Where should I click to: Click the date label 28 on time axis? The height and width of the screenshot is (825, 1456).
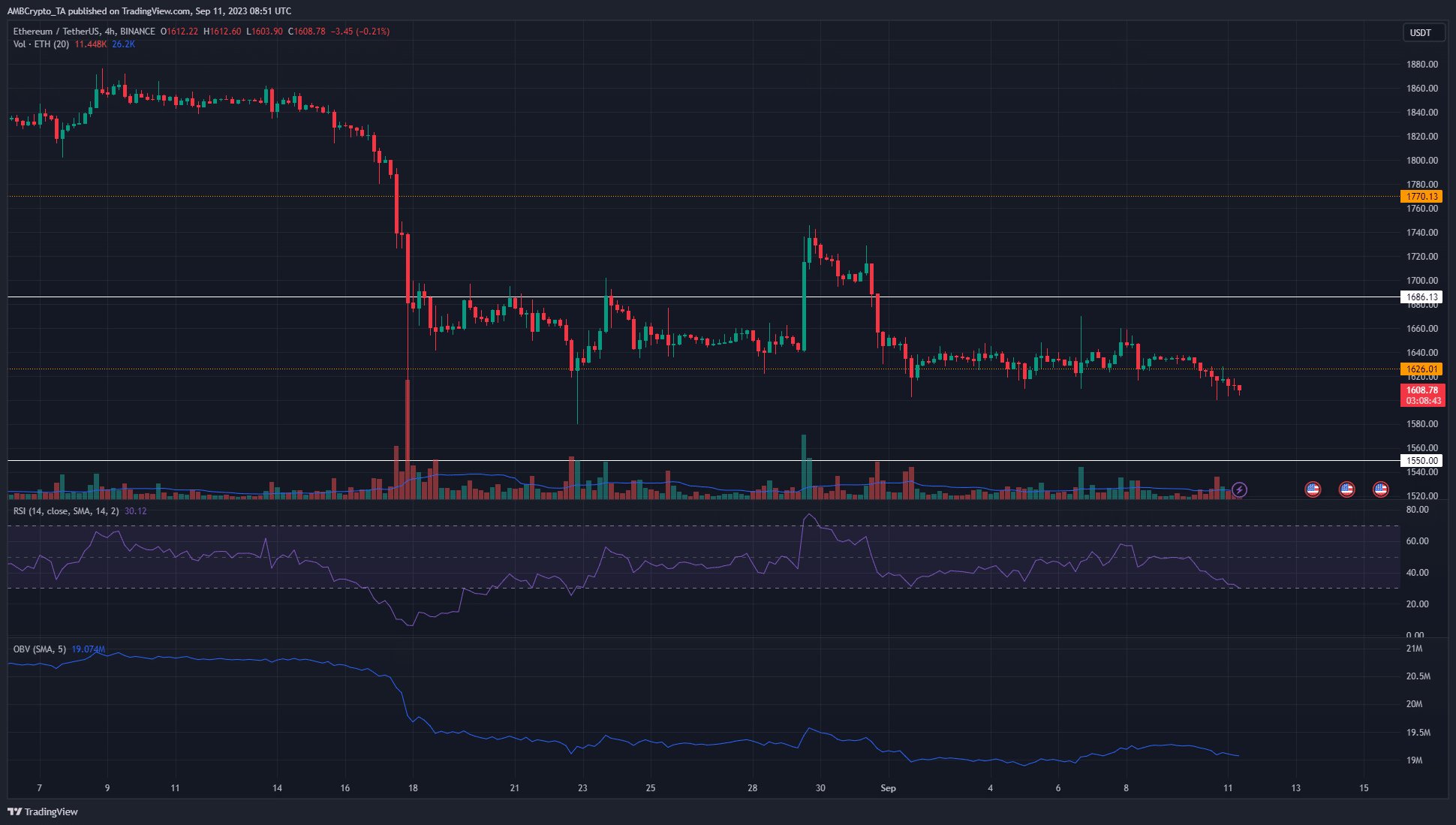[752, 788]
